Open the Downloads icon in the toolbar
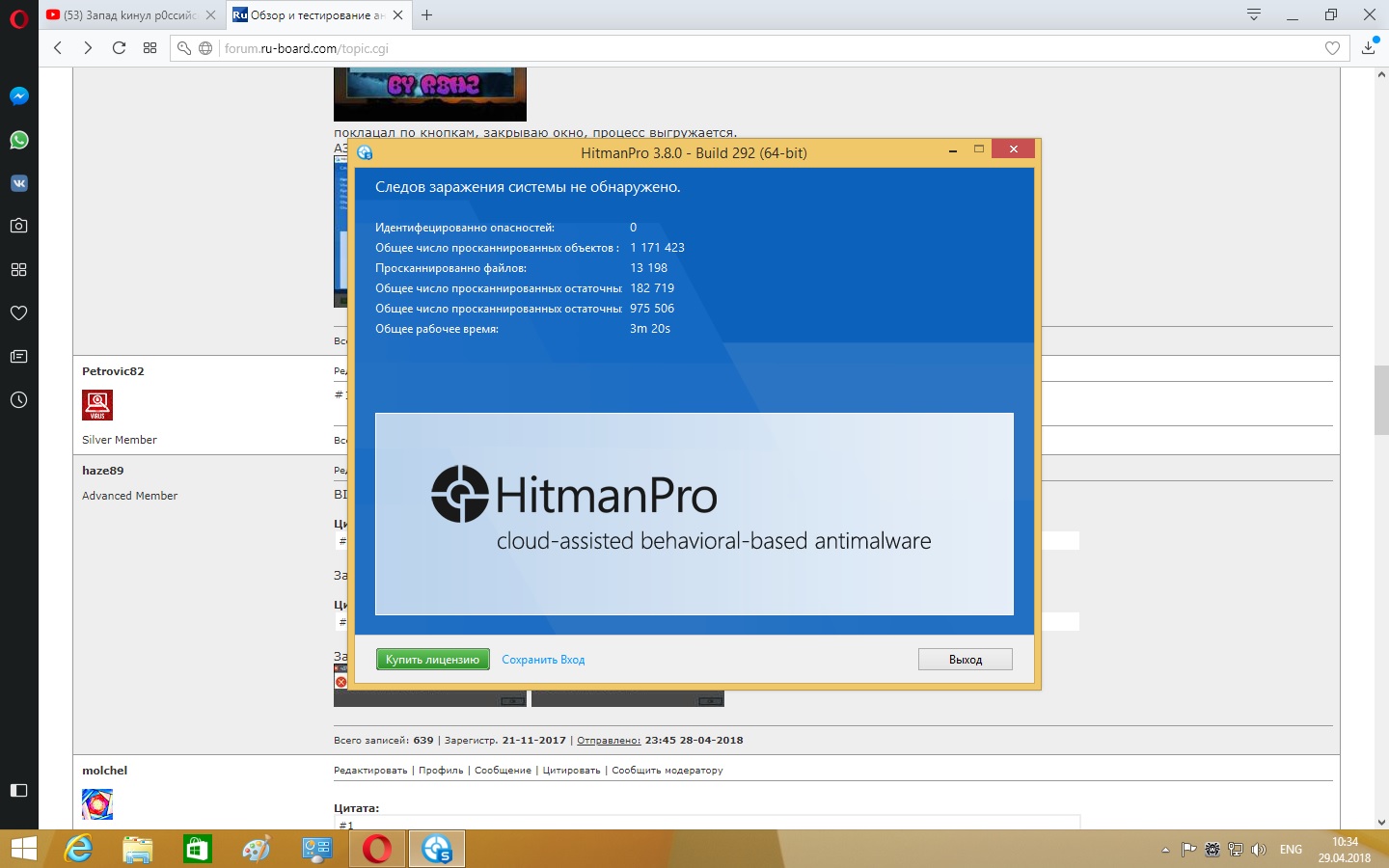The height and width of the screenshot is (868, 1389). 1368,48
